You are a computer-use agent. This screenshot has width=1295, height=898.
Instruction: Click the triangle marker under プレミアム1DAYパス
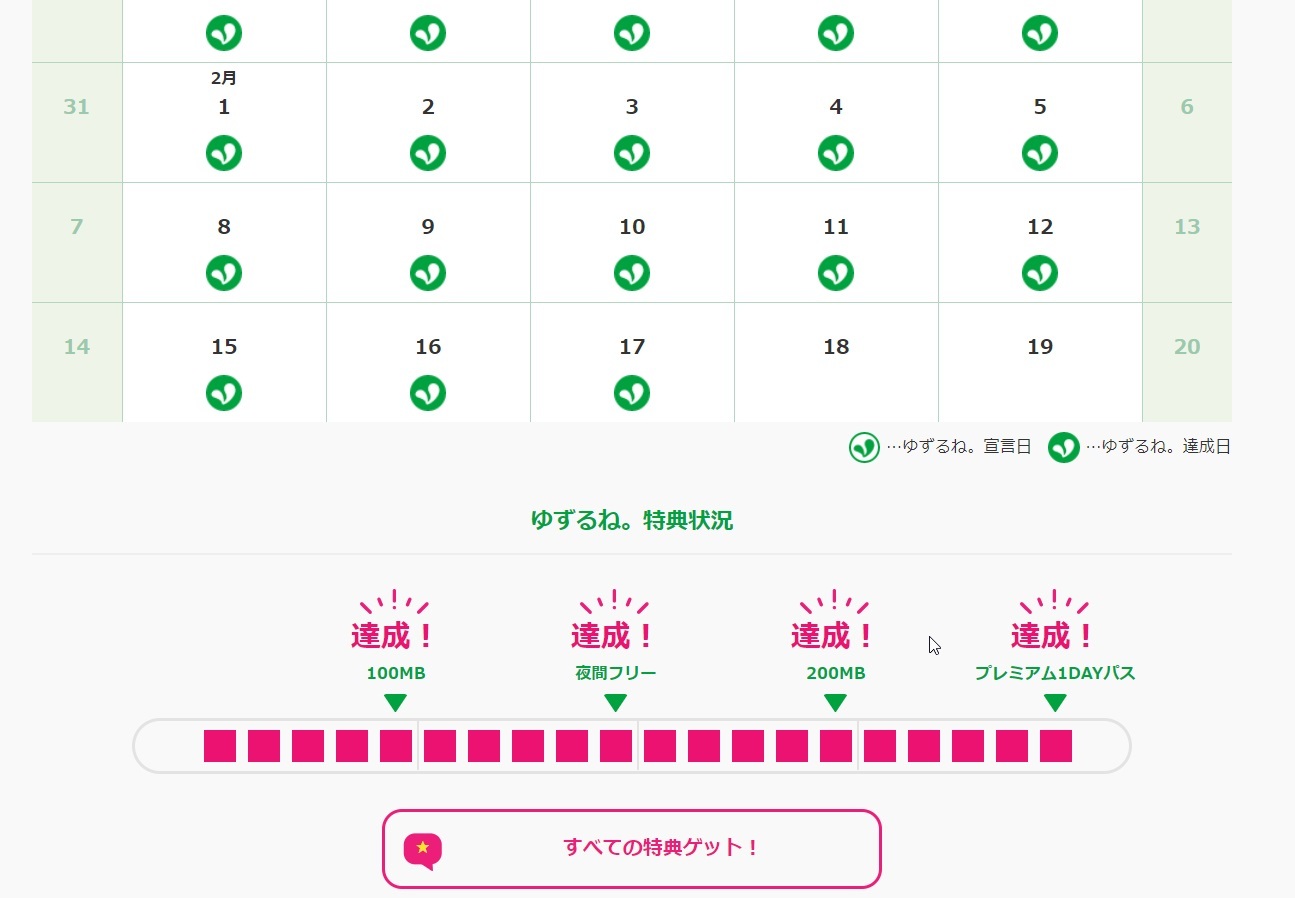pos(1056,703)
